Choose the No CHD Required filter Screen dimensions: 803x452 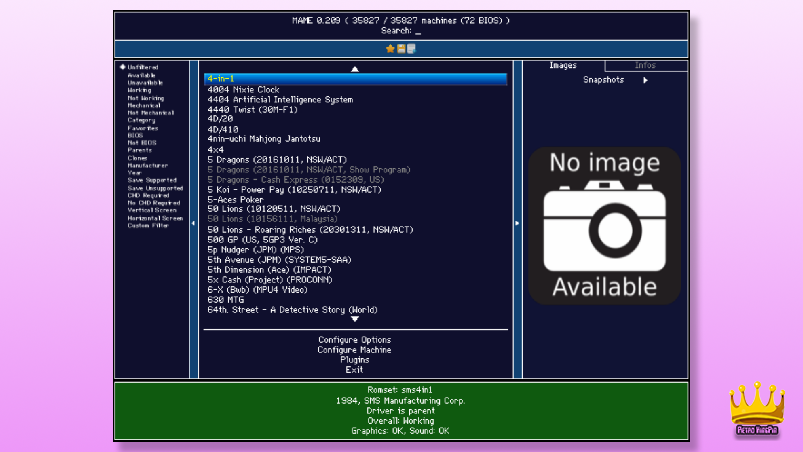click(154, 203)
